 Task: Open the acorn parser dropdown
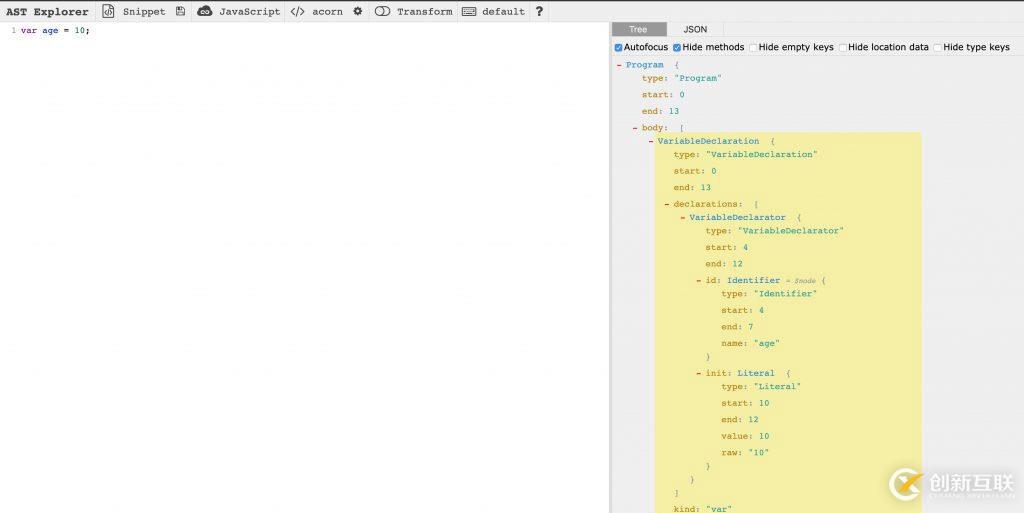tap(327, 12)
